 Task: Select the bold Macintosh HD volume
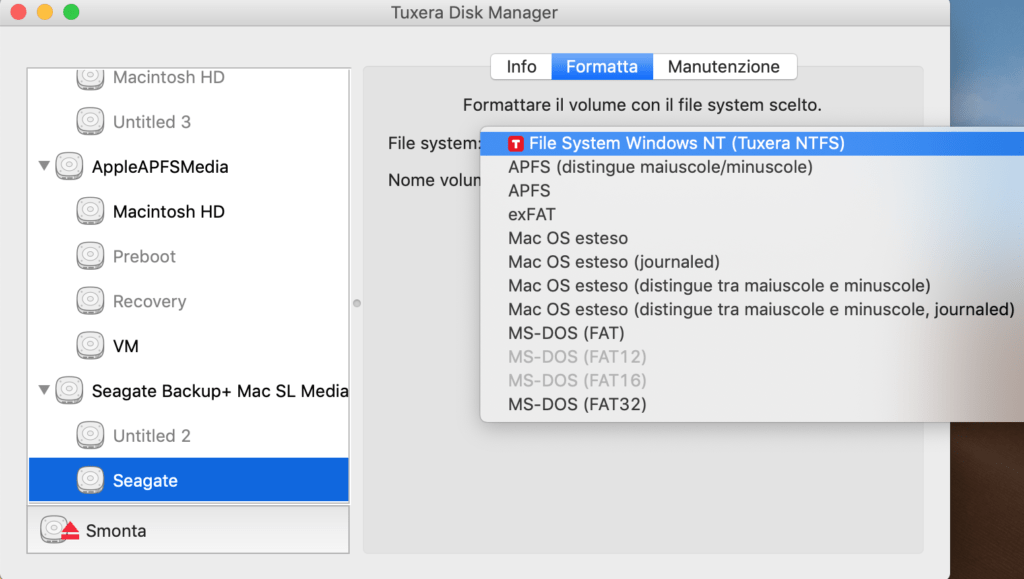[x=189, y=211]
